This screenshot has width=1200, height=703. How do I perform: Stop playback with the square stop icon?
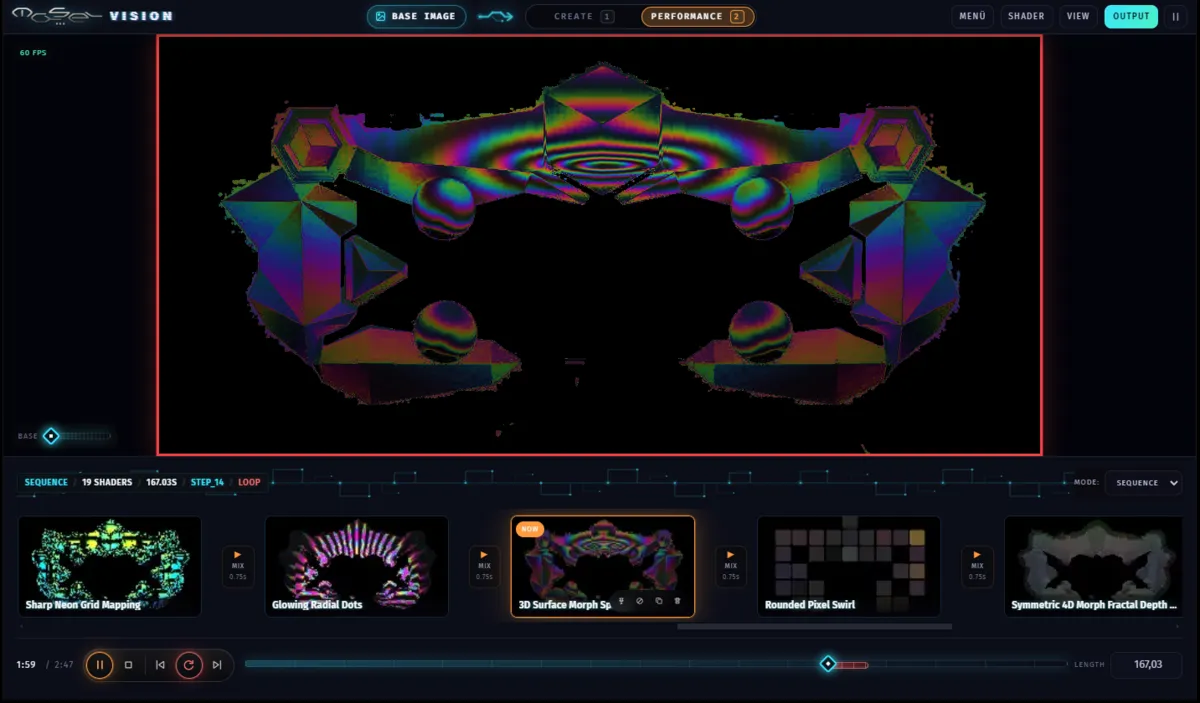[128, 665]
